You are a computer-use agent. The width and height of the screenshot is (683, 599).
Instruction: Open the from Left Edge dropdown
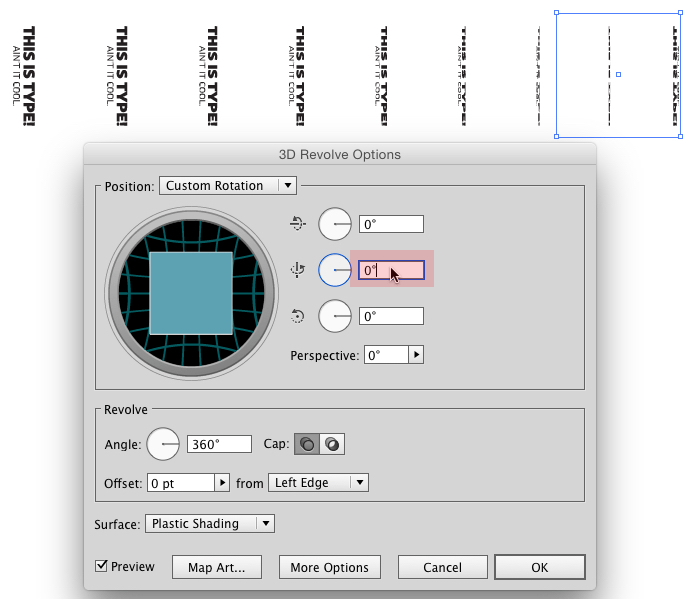[318, 483]
